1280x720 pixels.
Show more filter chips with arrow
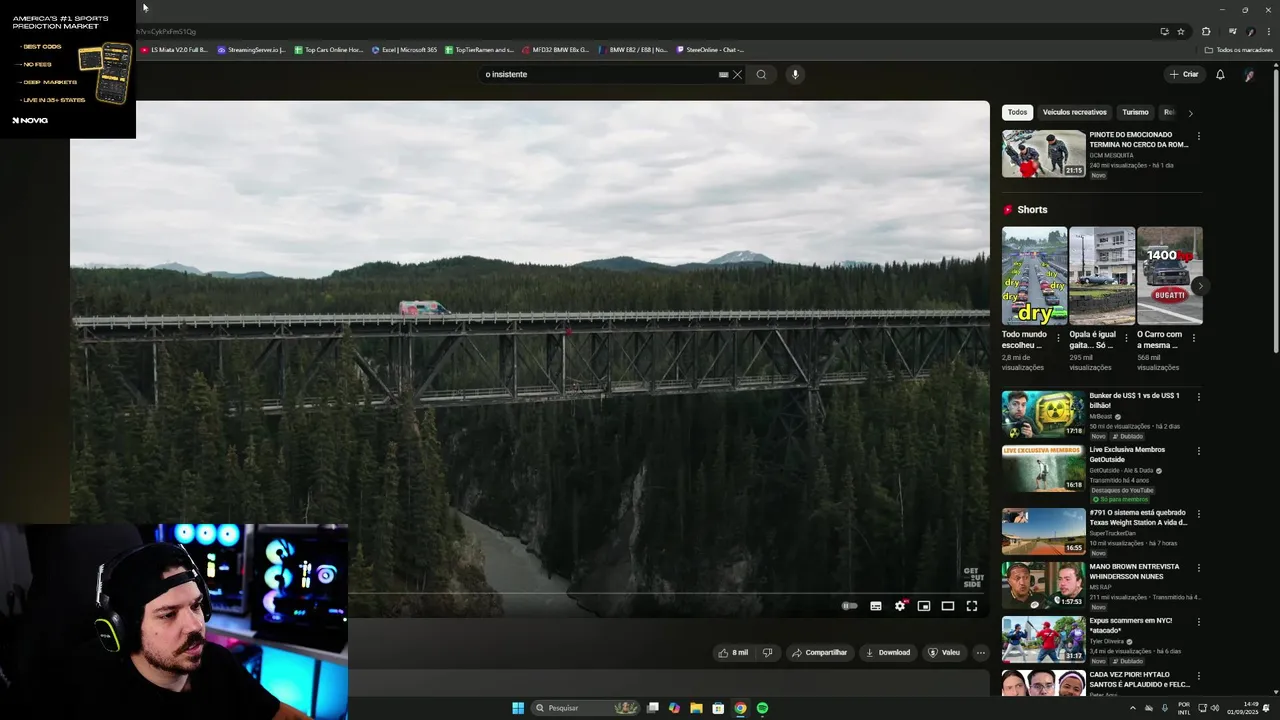[x=1190, y=113]
